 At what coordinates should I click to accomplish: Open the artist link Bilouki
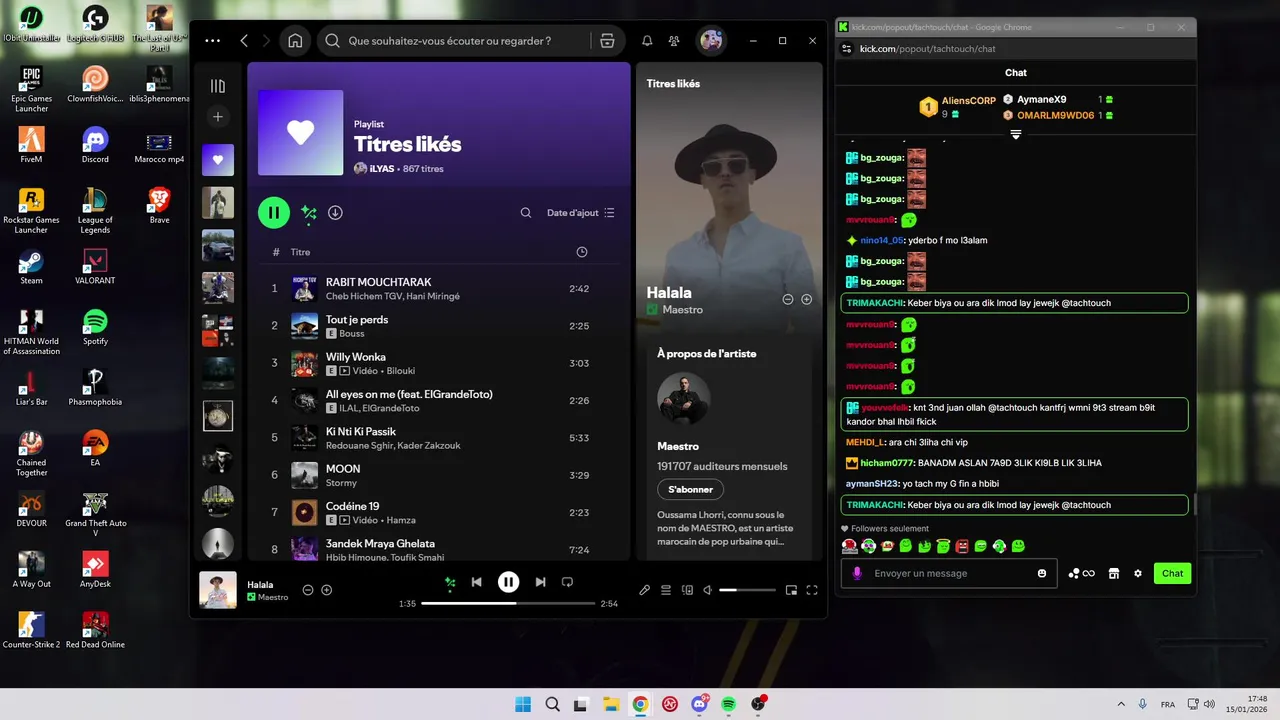(400, 371)
